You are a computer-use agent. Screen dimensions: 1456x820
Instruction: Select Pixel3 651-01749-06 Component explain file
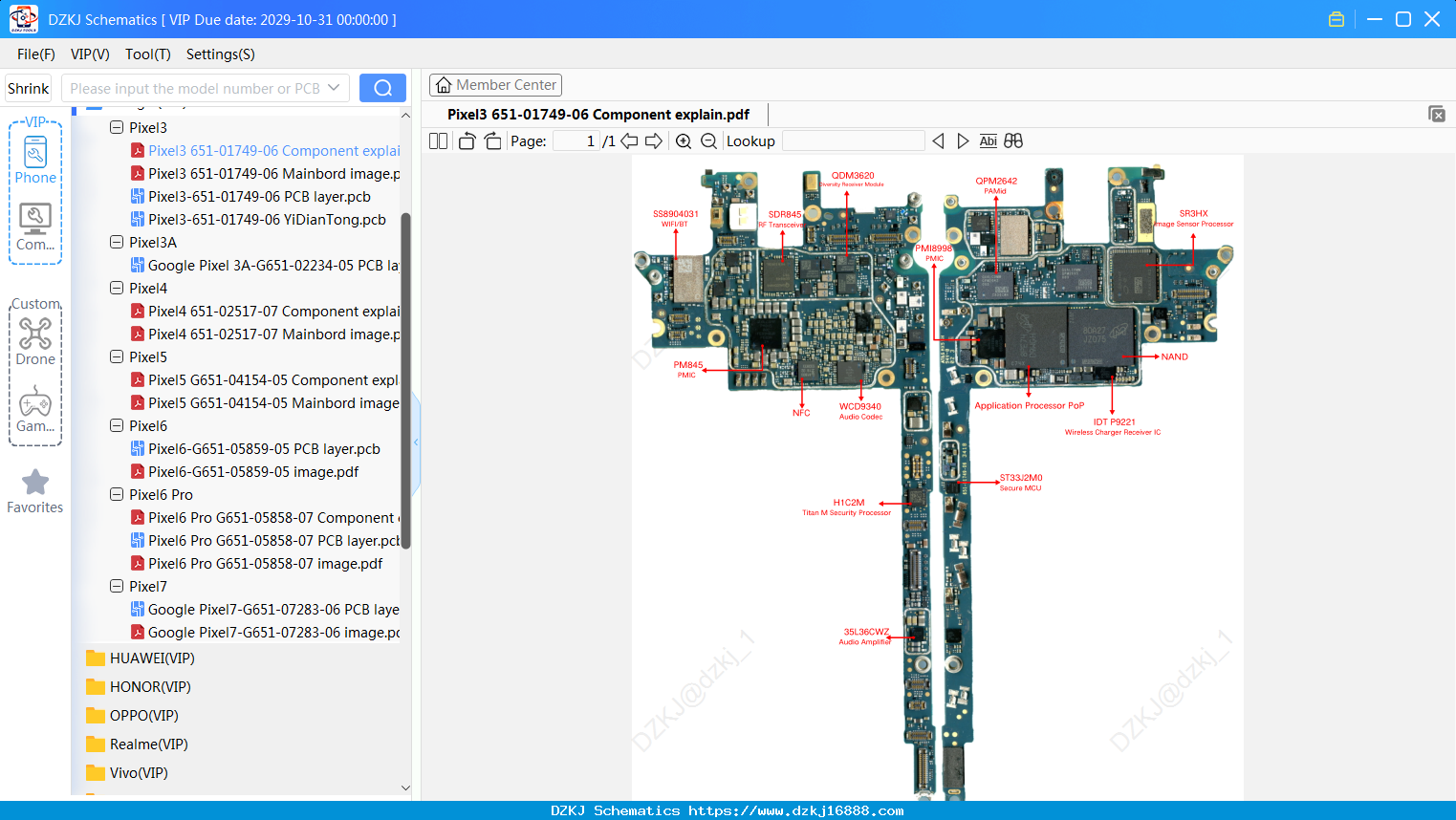click(265, 151)
